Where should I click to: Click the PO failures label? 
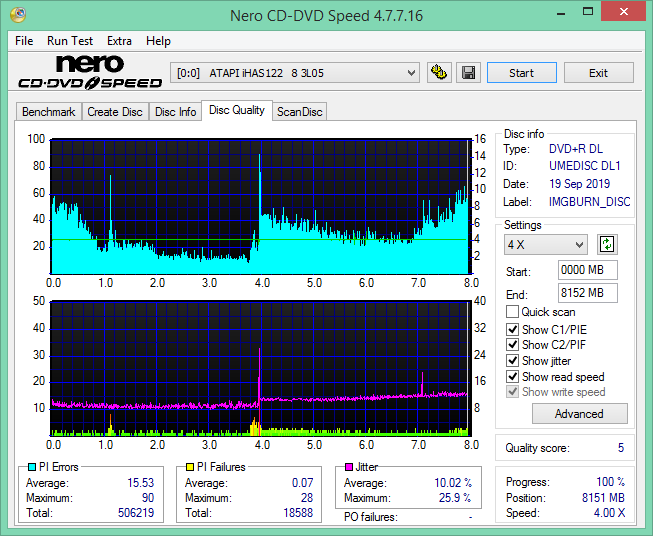371,517
